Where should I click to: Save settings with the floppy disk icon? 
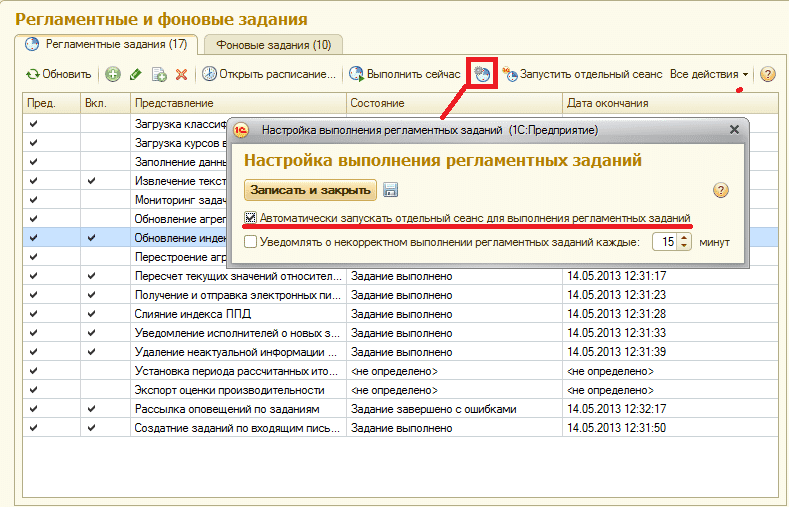click(390, 190)
